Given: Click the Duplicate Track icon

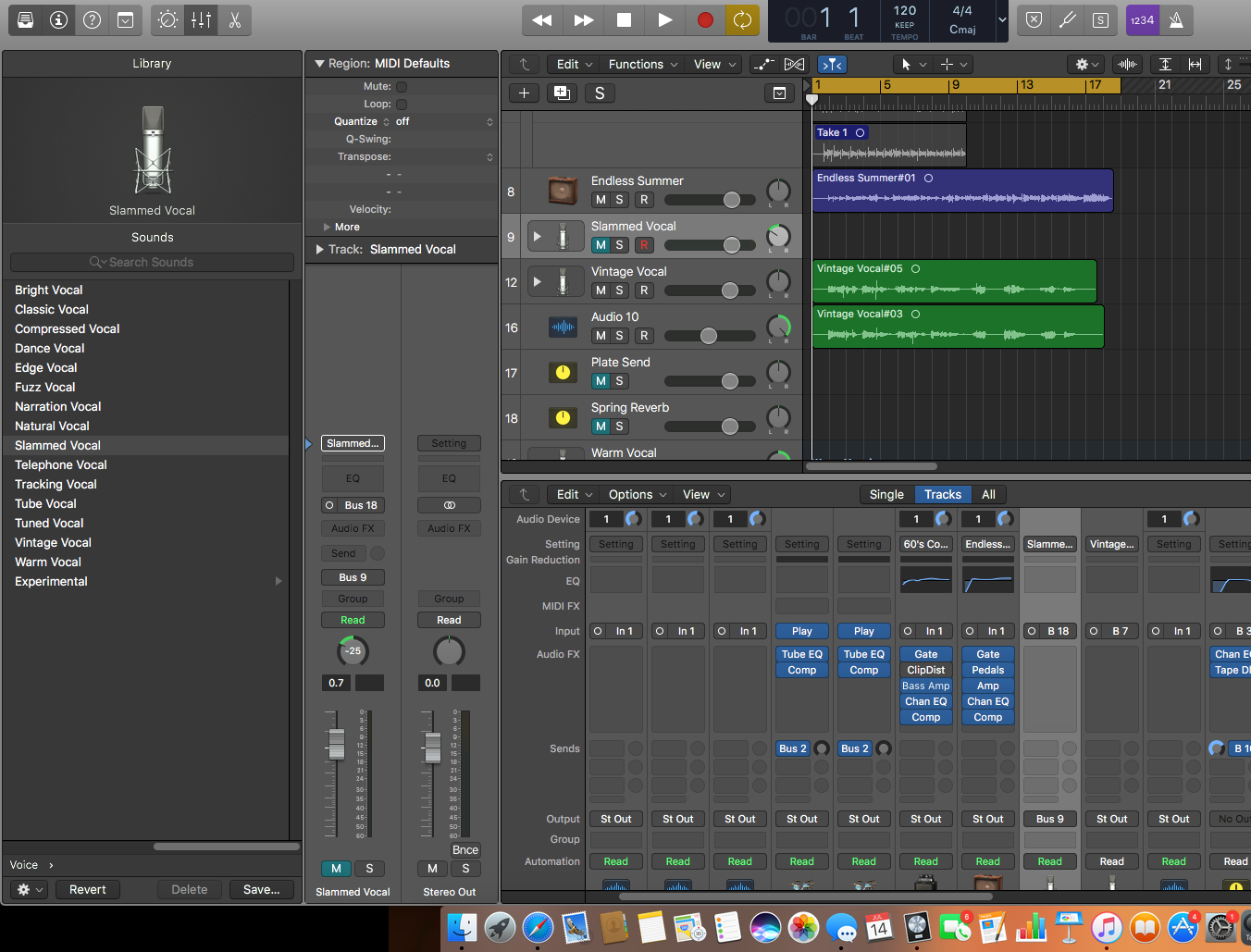Looking at the screenshot, I should point(561,93).
